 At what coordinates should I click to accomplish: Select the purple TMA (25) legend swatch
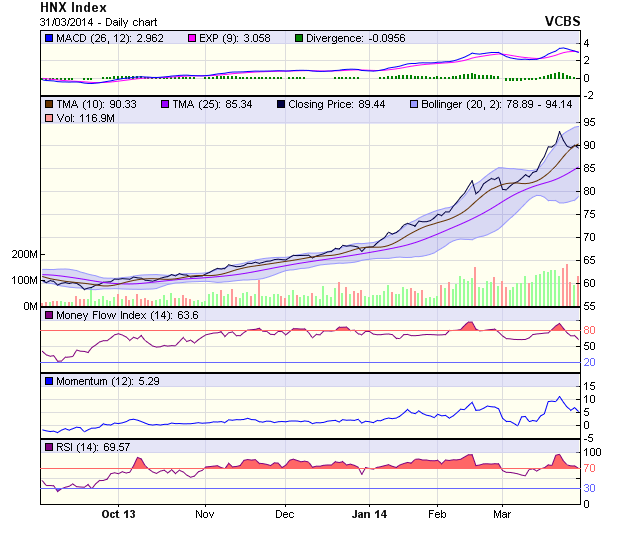164,103
